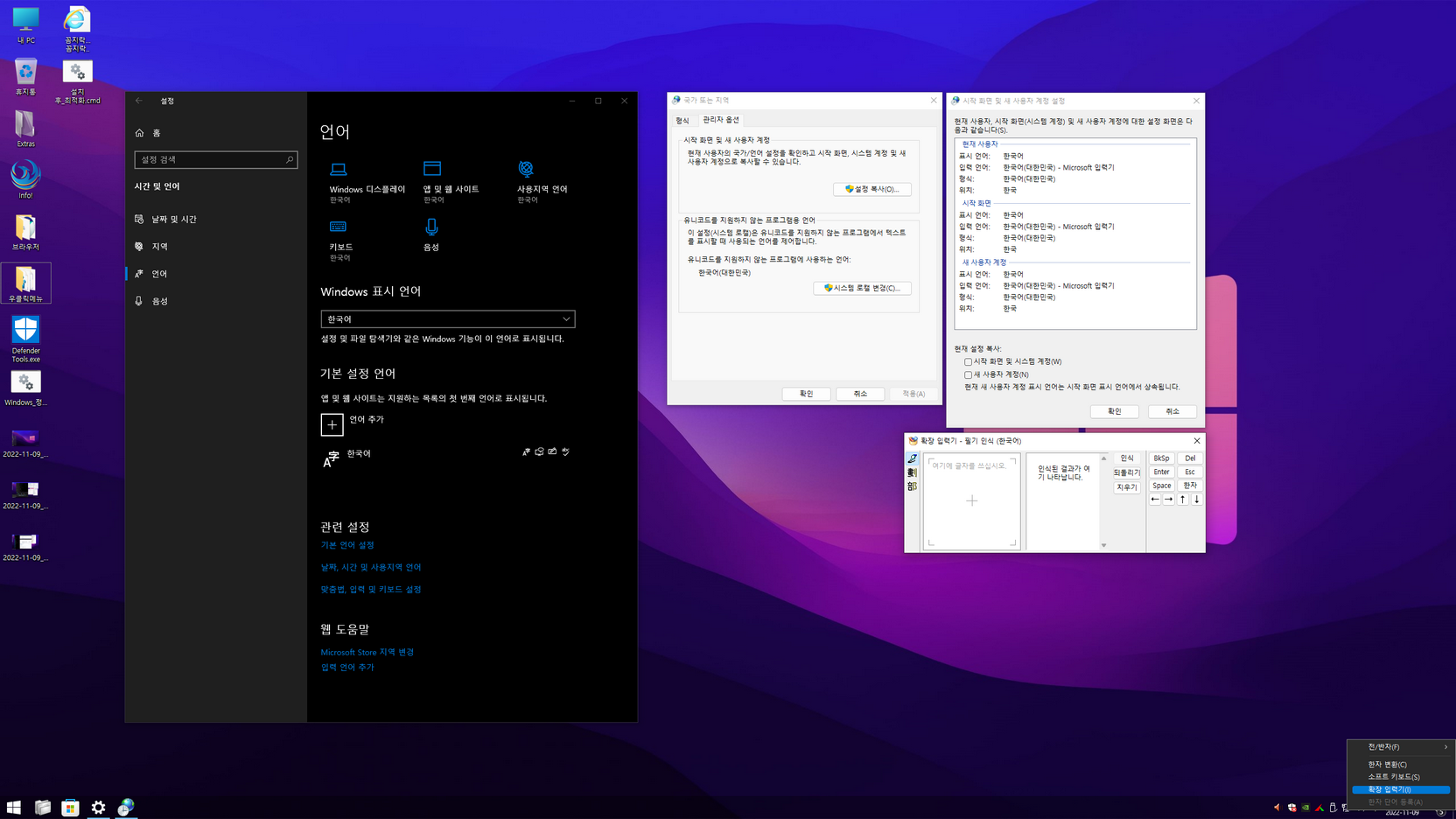1456x819 pixels.
Task: Open the 앱 및 웹 사이트 language tile
Action: click(x=451, y=182)
